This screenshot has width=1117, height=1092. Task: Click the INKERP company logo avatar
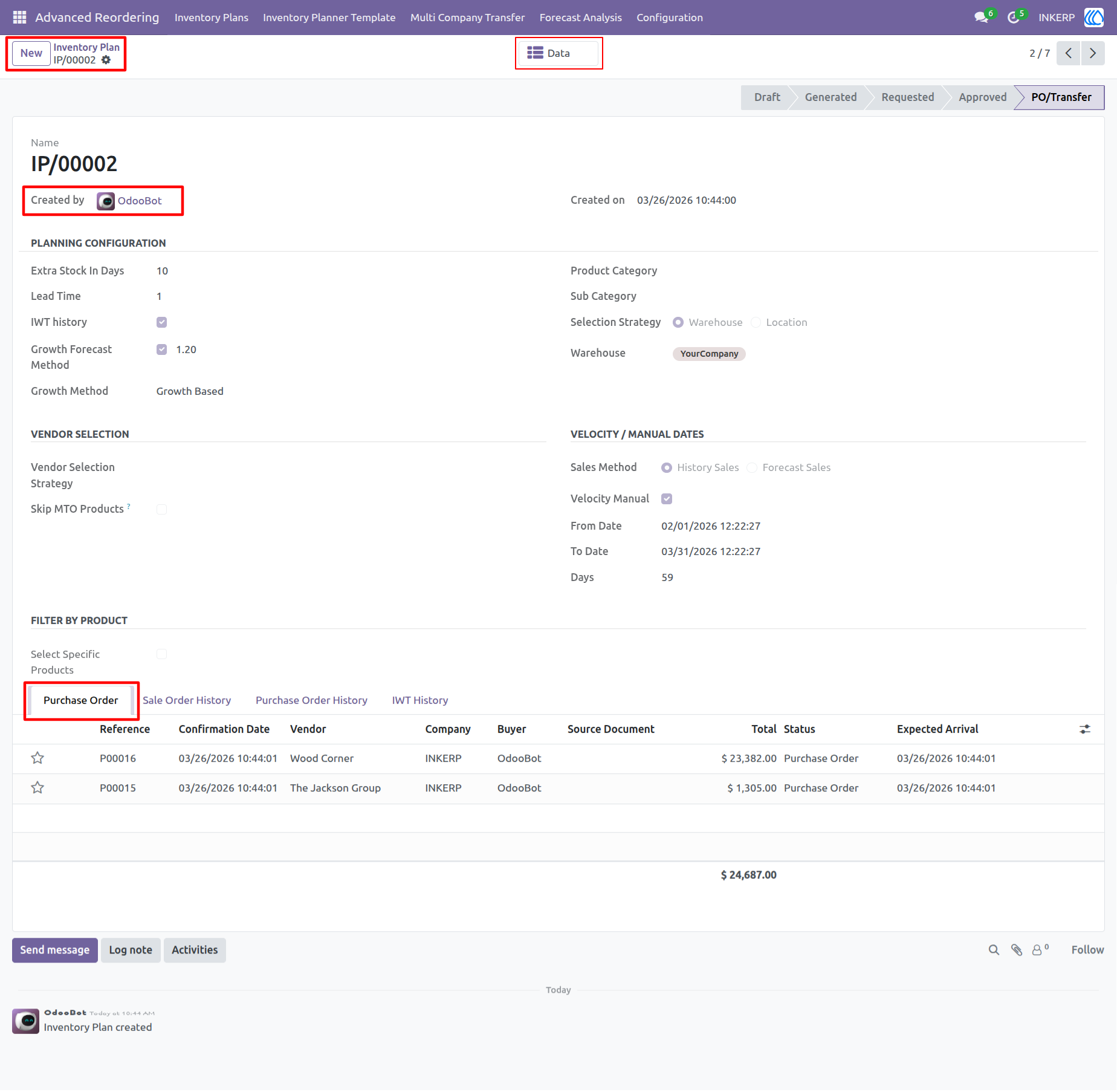pyautogui.click(x=1093, y=18)
